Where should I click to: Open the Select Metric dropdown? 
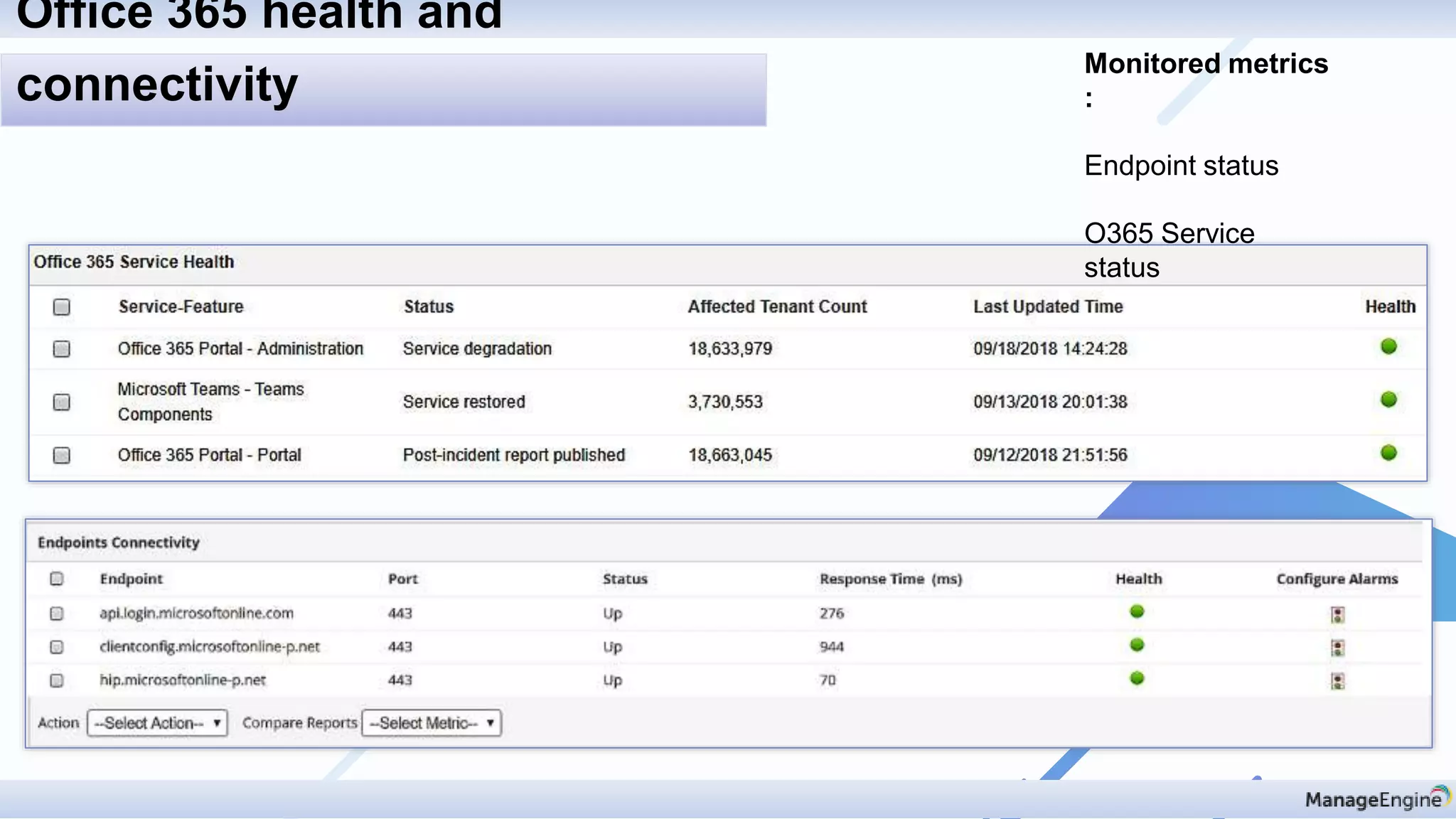[x=432, y=723]
